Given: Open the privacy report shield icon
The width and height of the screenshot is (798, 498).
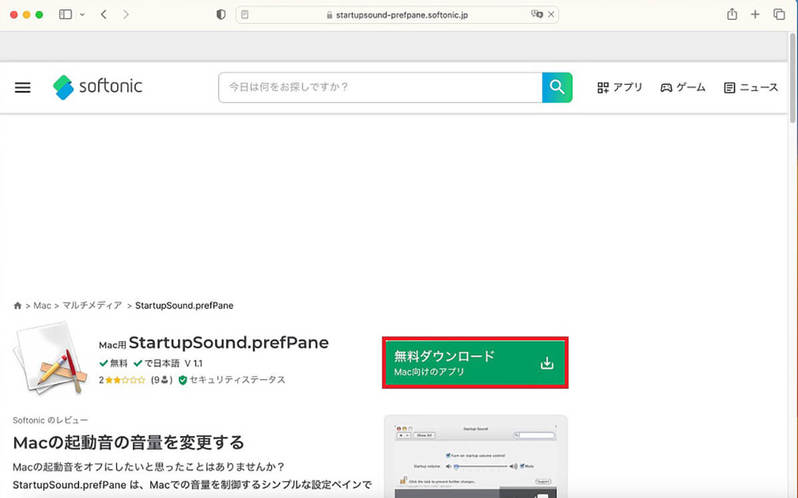Looking at the screenshot, I should (221, 15).
